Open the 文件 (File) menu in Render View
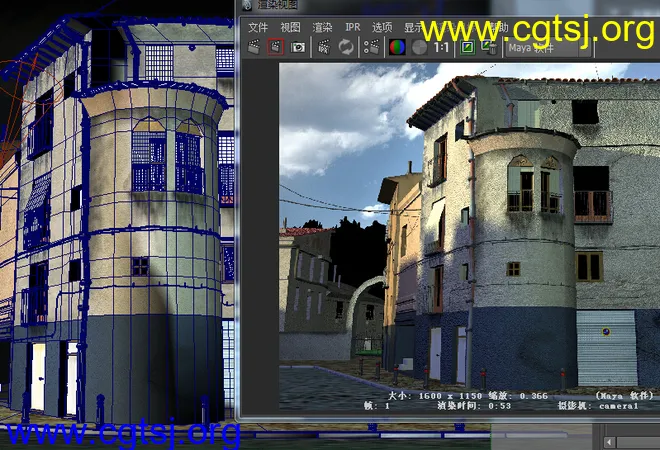Image resolution: width=660 pixels, height=450 pixels. click(x=258, y=28)
